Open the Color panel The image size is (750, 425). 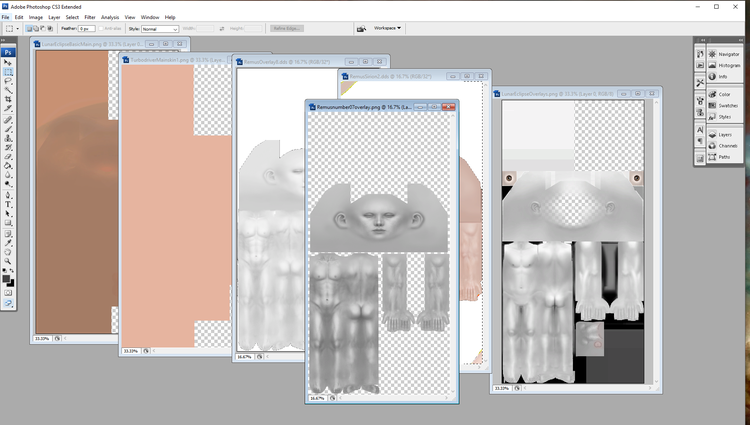click(724, 94)
